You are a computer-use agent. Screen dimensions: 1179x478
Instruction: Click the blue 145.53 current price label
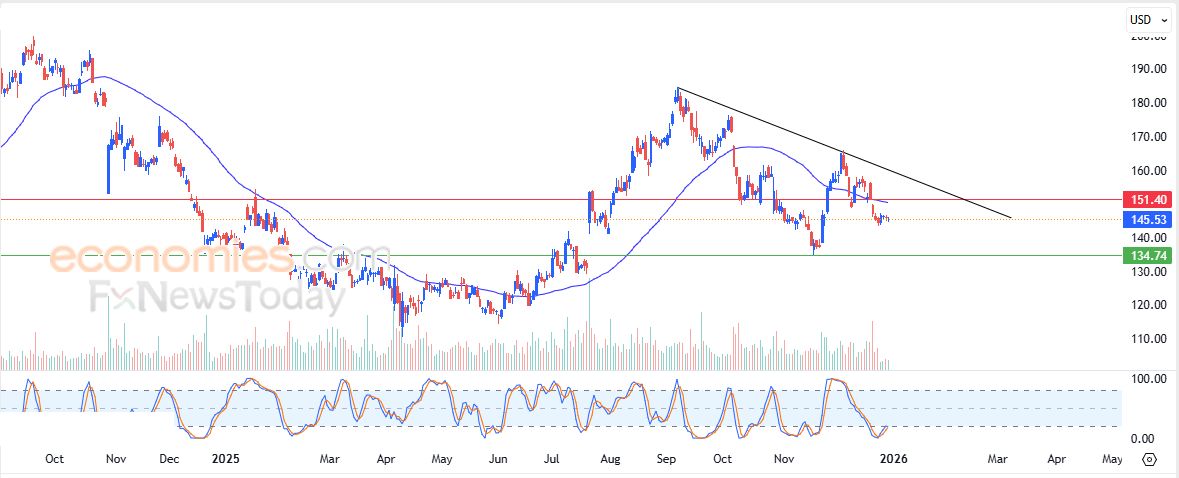tap(1148, 219)
